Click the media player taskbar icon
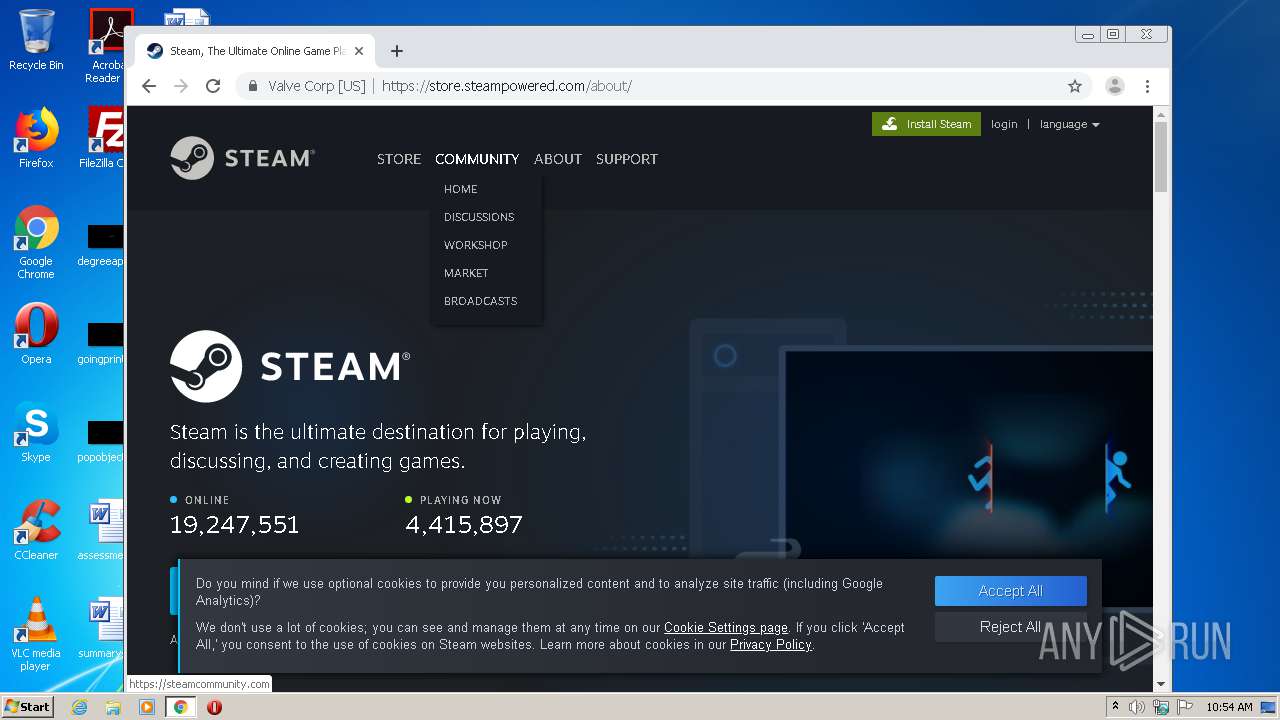This screenshot has width=1280, height=720. [x=147, y=707]
